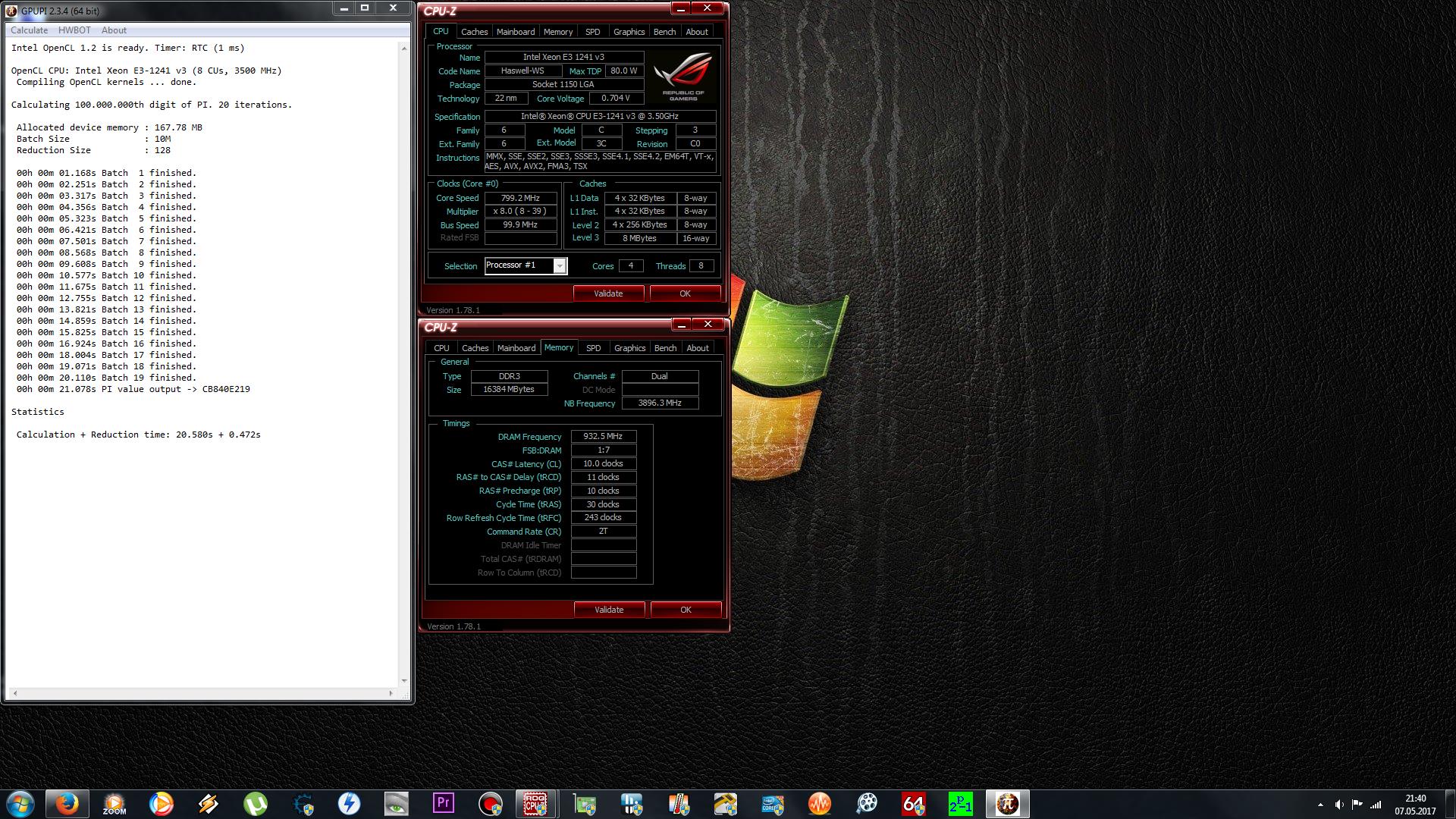Screen dimensions: 1456x819
Task: Launch the Intel Core utility icon
Action: tap(773, 804)
